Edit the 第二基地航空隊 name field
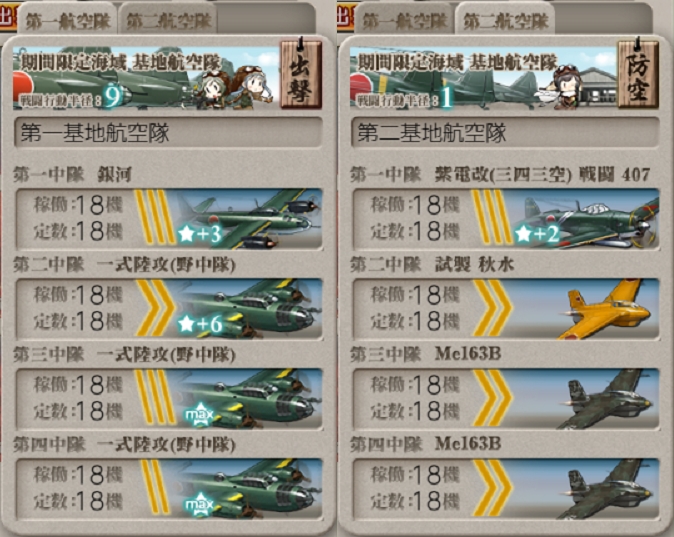The height and width of the screenshot is (537, 674). [x=505, y=132]
